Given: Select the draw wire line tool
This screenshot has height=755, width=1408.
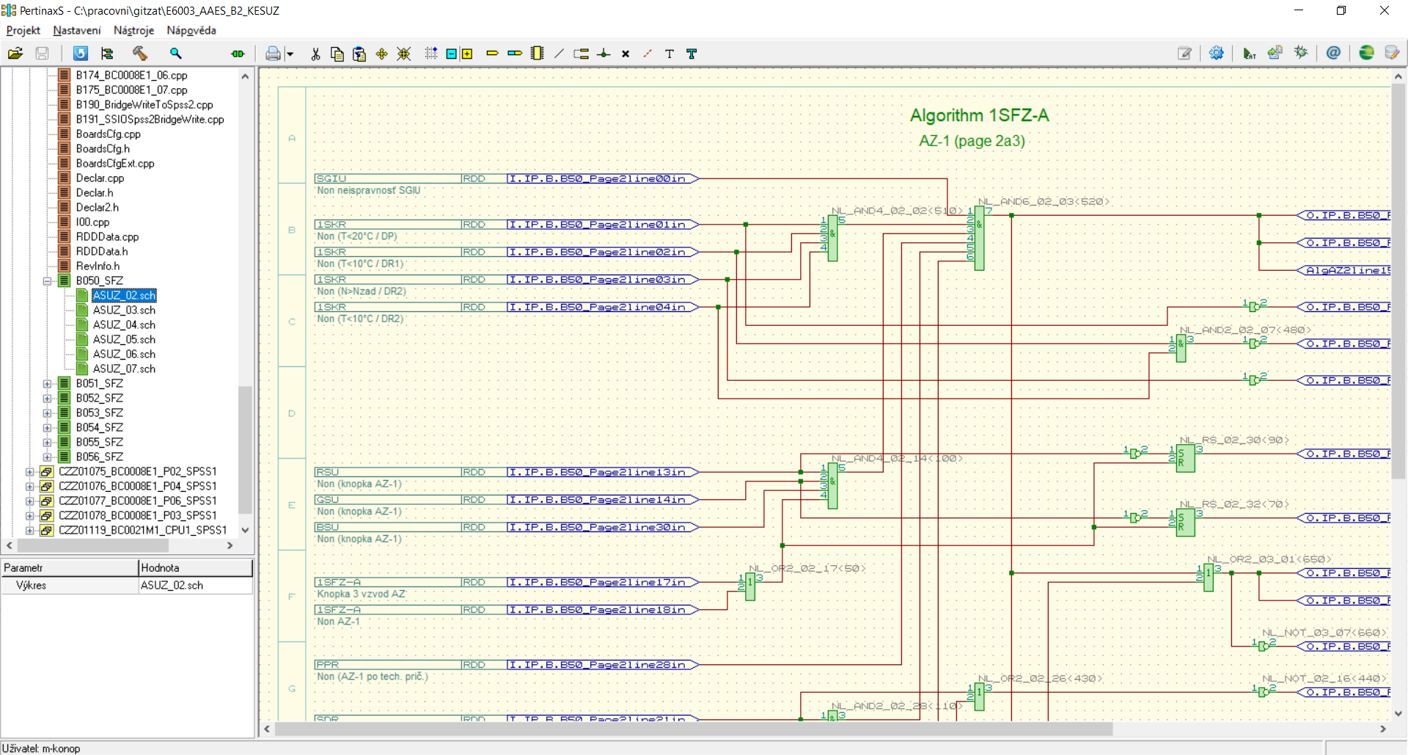Looking at the screenshot, I should tap(559, 54).
